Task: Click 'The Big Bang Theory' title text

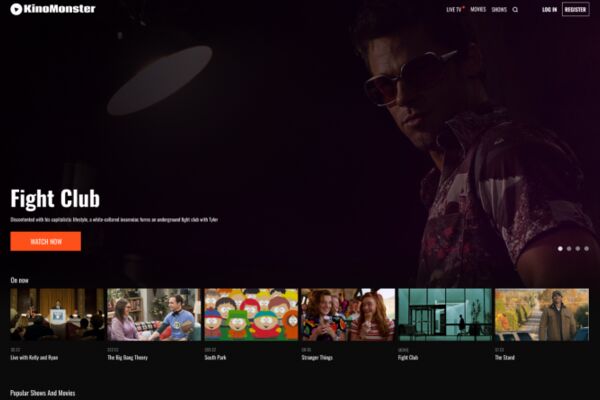Action: point(127,358)
